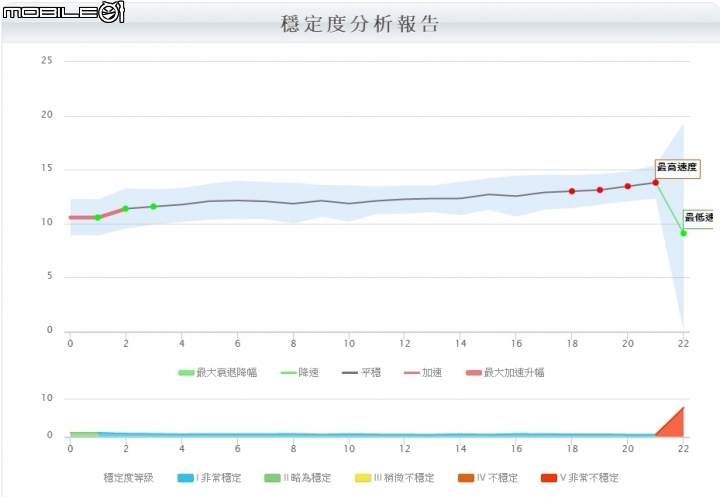Viewport: 720px width, 497px height.
Task: Select the green data point at x=22
Action: click(683, 233)
